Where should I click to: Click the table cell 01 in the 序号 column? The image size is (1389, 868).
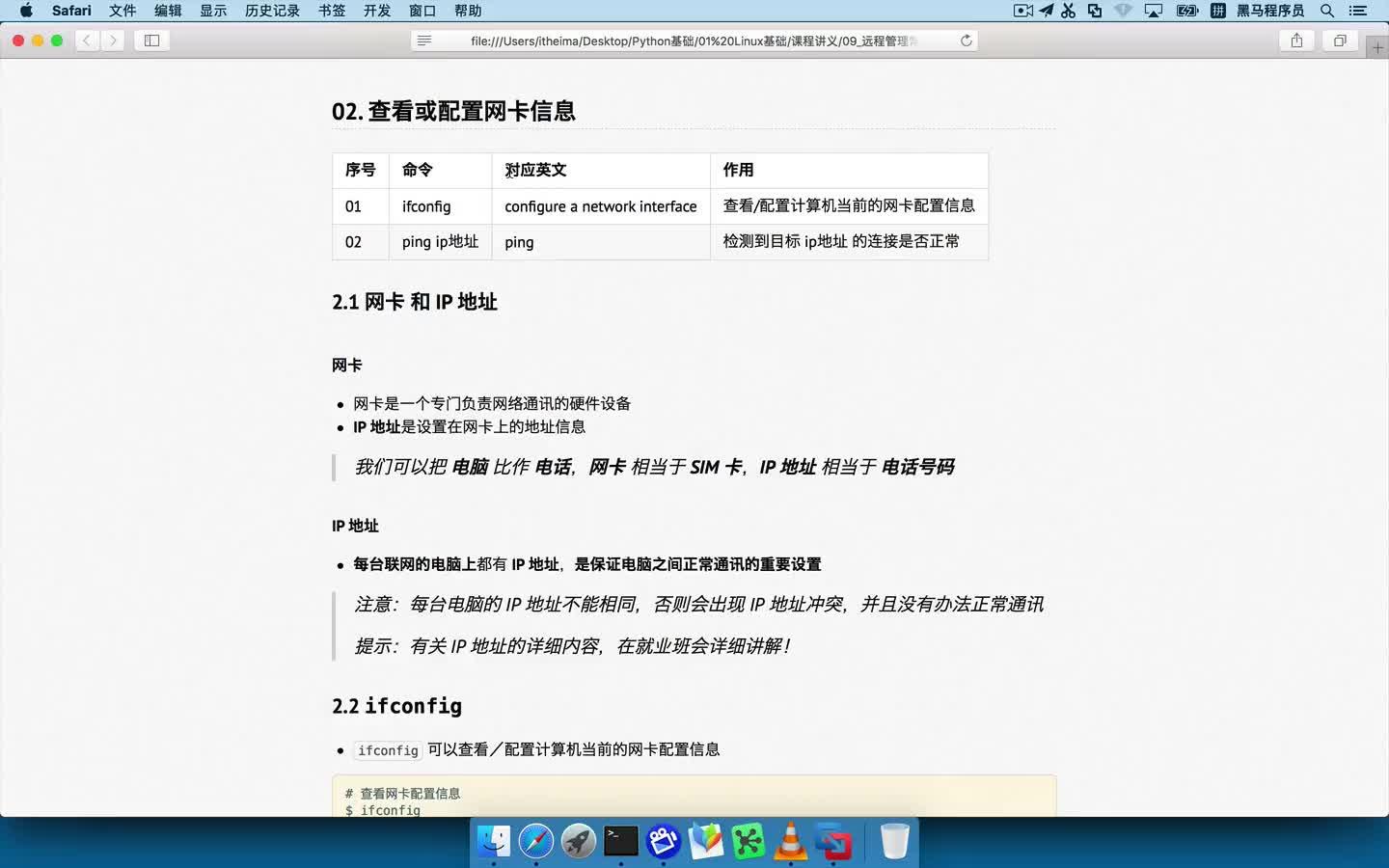361,206
